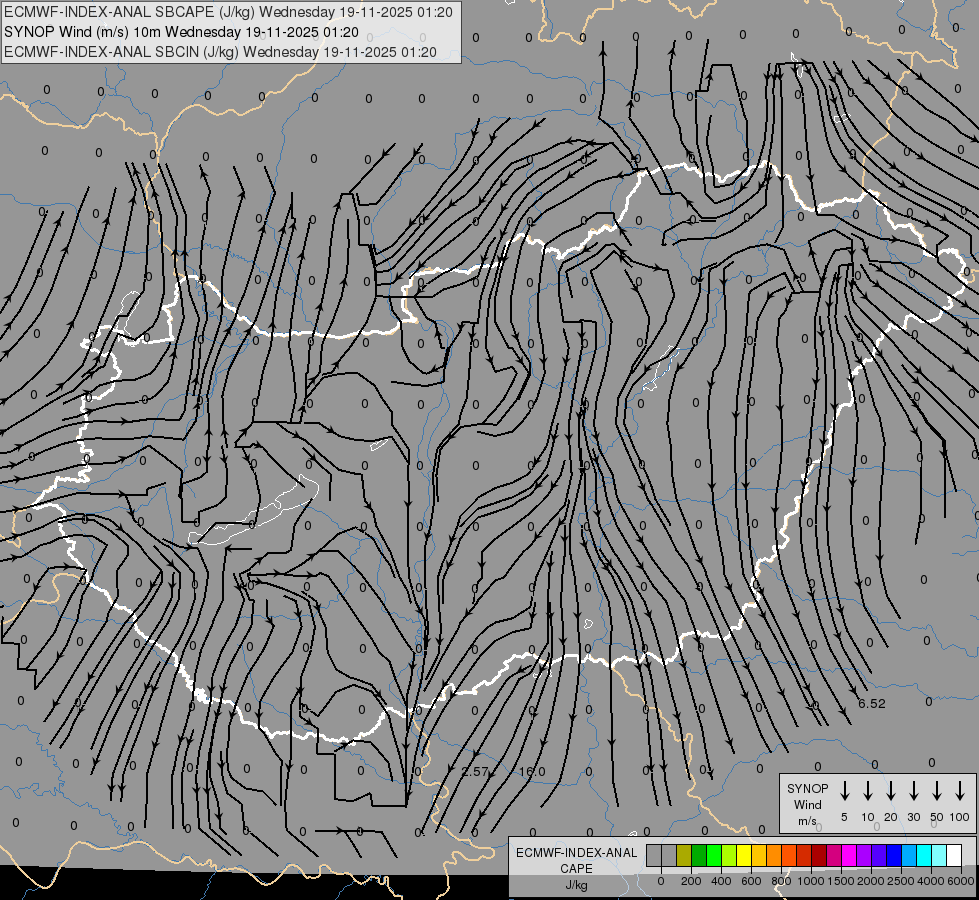Viewport: 979px width, 900px height.
Task: Click the SYNOP Wind 10m header line
Action: pyautogui.click(x=181, y=32)
